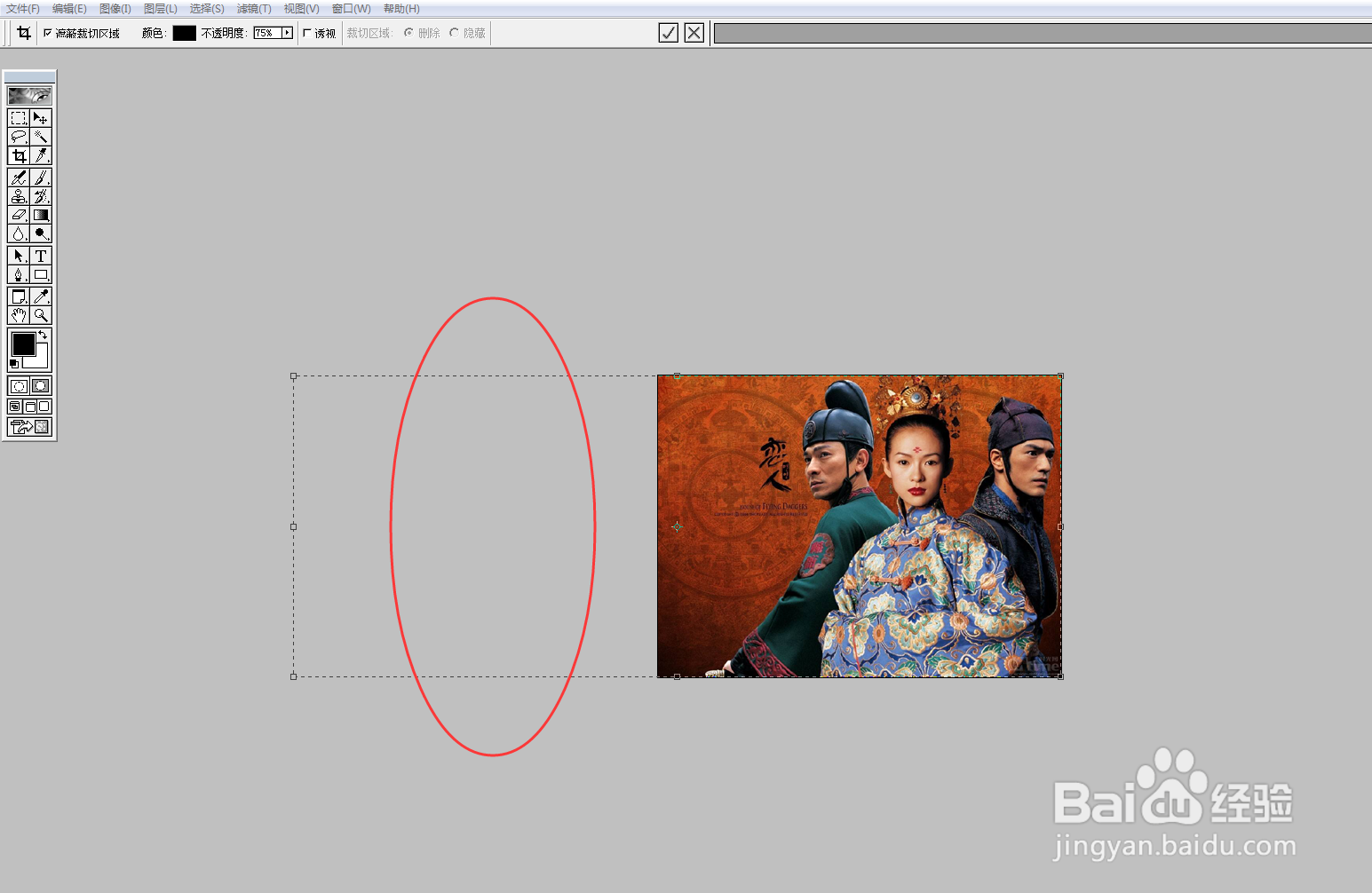Switch to Quick Mask mode
The height and width of the screenshot is (893, 1372).
41,386
